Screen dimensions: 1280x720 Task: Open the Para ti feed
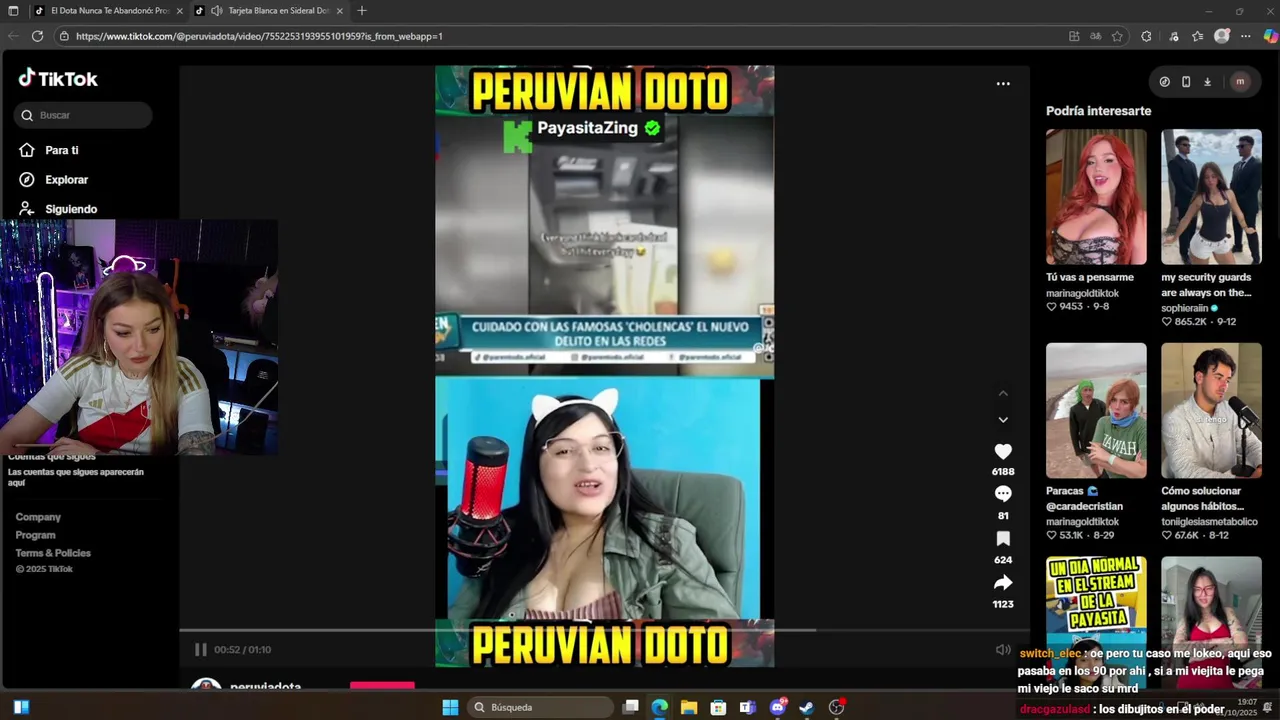pyautogui.click(x=48, y=150)
